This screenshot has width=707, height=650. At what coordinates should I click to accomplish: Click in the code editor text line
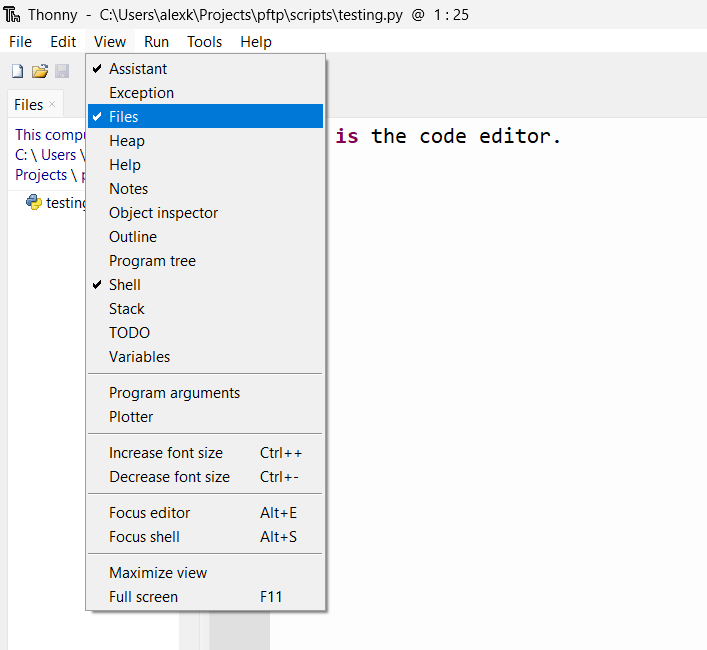449,136
